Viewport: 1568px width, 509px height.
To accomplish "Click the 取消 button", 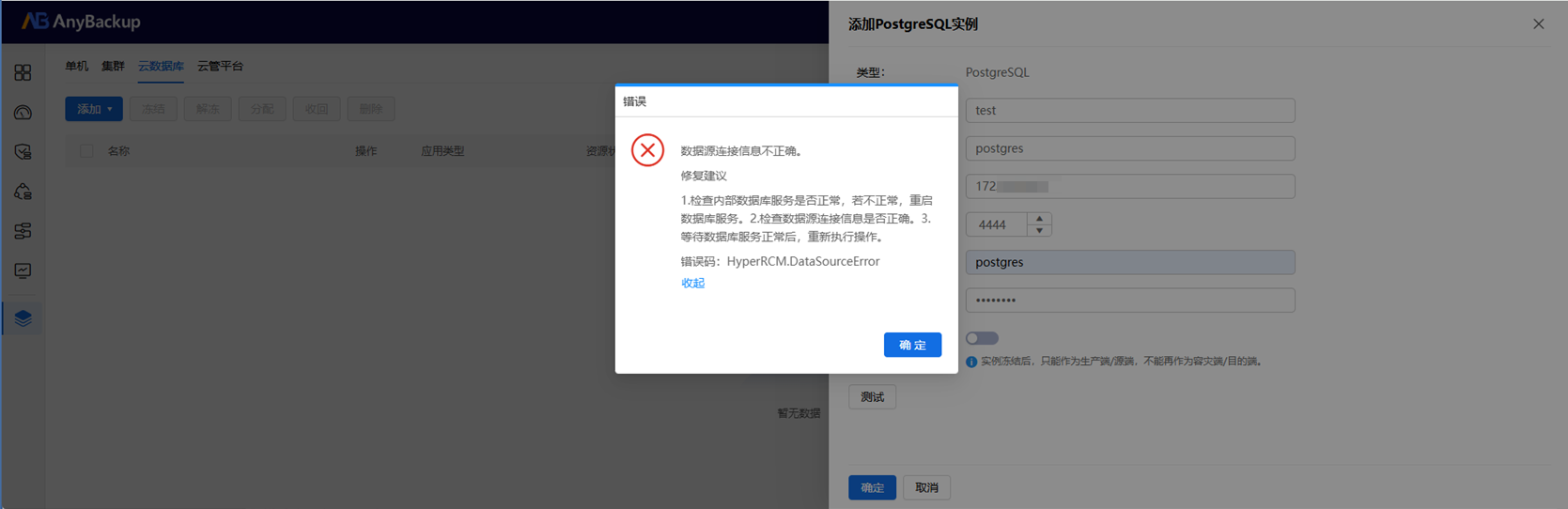I will coord(926,487).
